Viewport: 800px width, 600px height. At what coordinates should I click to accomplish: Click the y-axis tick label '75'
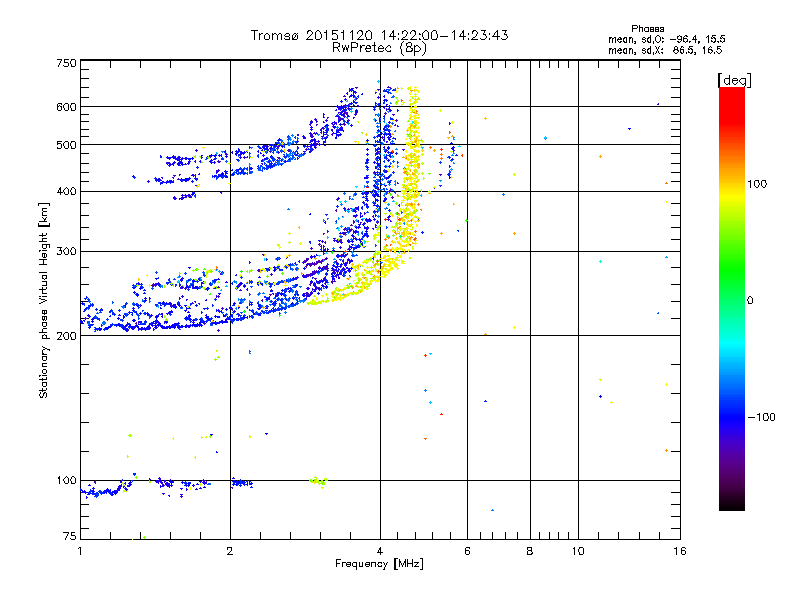click(x=70, y=536)
